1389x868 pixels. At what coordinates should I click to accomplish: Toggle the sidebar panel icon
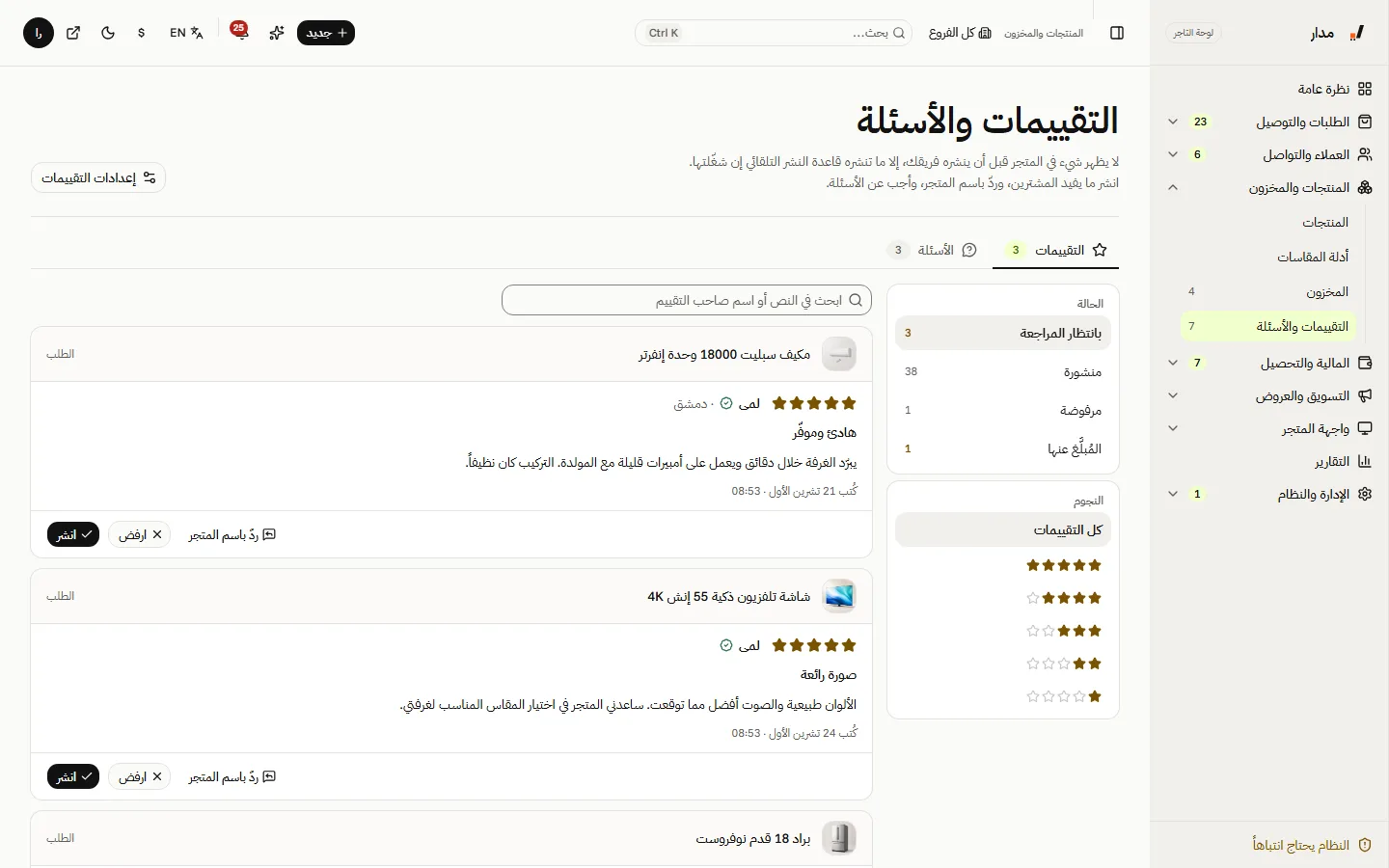tap(1117, 33)
